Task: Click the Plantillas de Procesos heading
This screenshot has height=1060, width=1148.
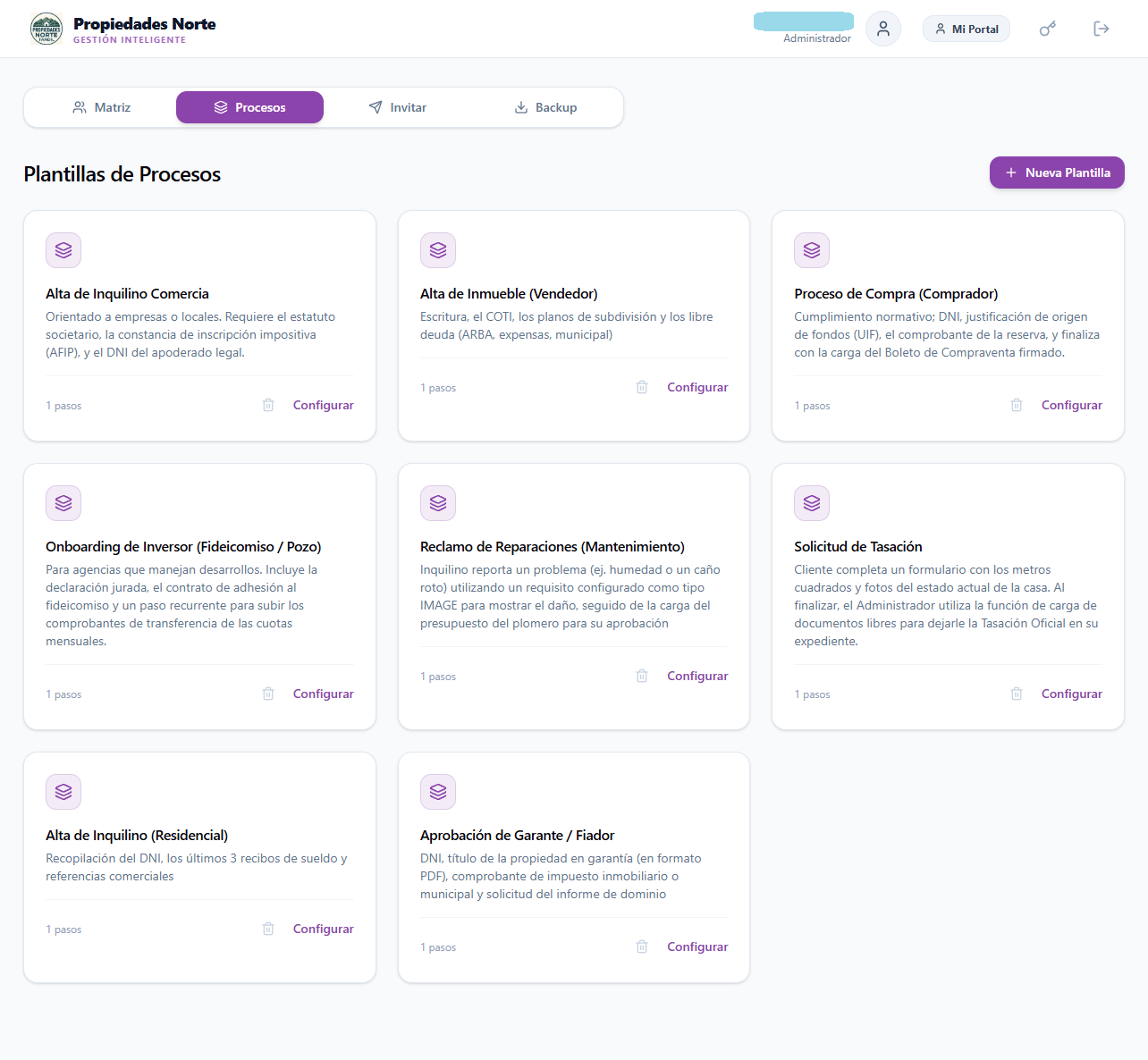Action: pyautogui.click(x=122, y=174)
